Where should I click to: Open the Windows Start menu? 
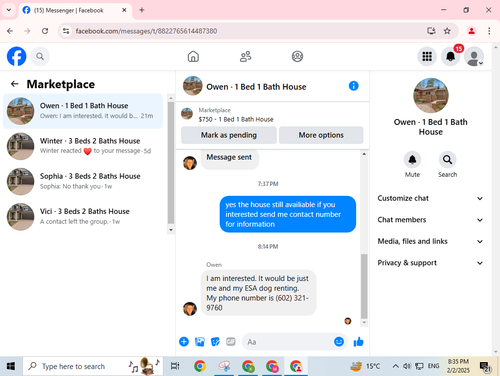point(11,366)
